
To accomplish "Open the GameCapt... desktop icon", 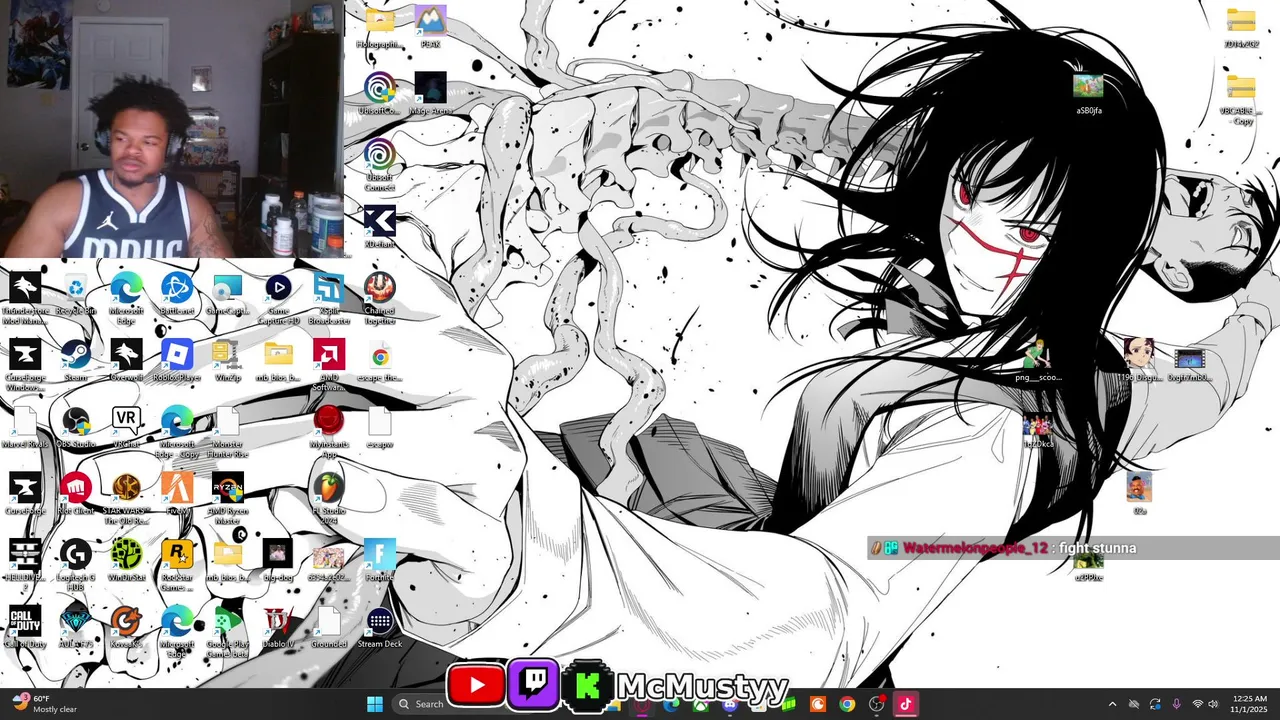I will (228, 294).
